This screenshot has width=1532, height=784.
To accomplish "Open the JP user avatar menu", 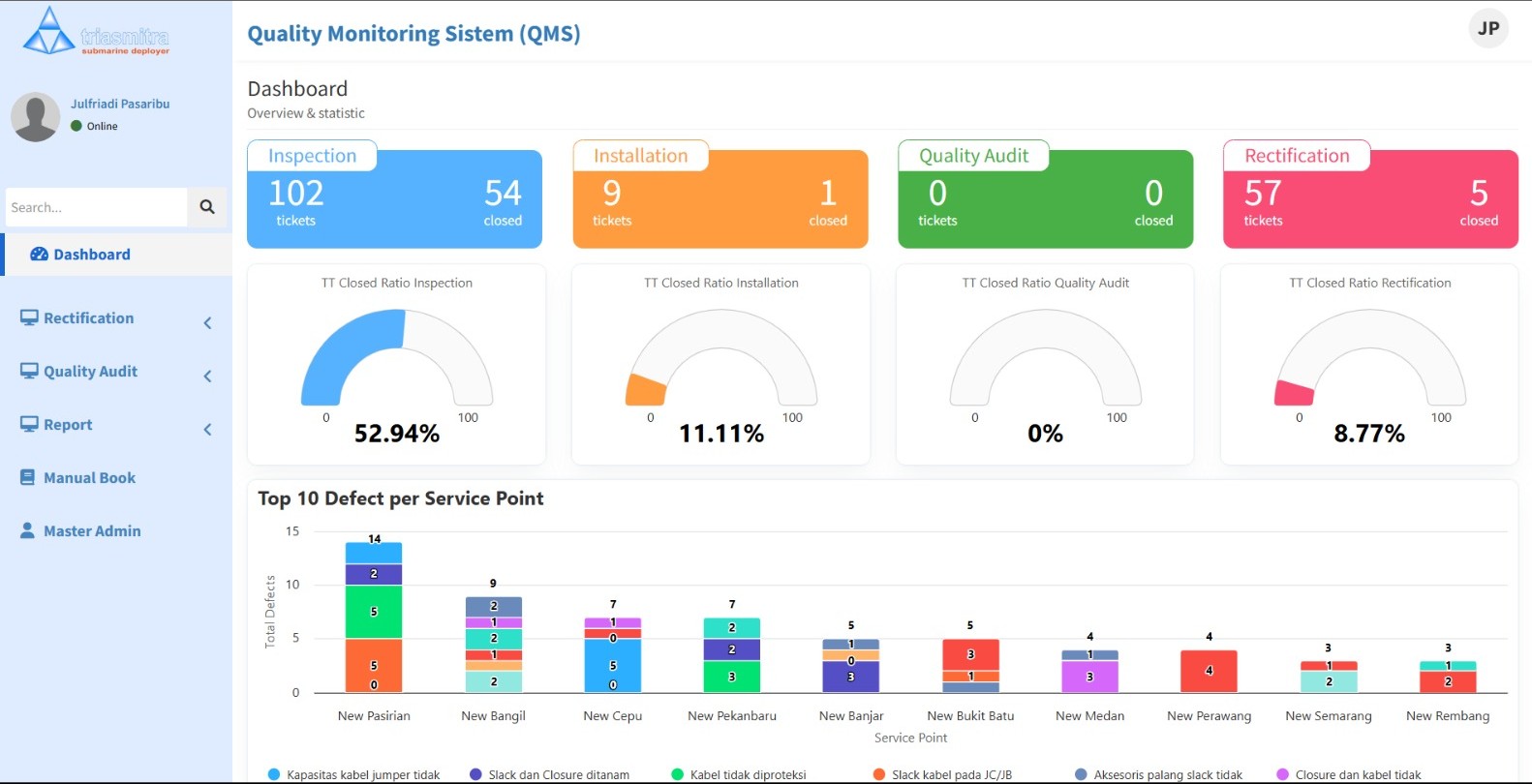I will [1487, 29].
